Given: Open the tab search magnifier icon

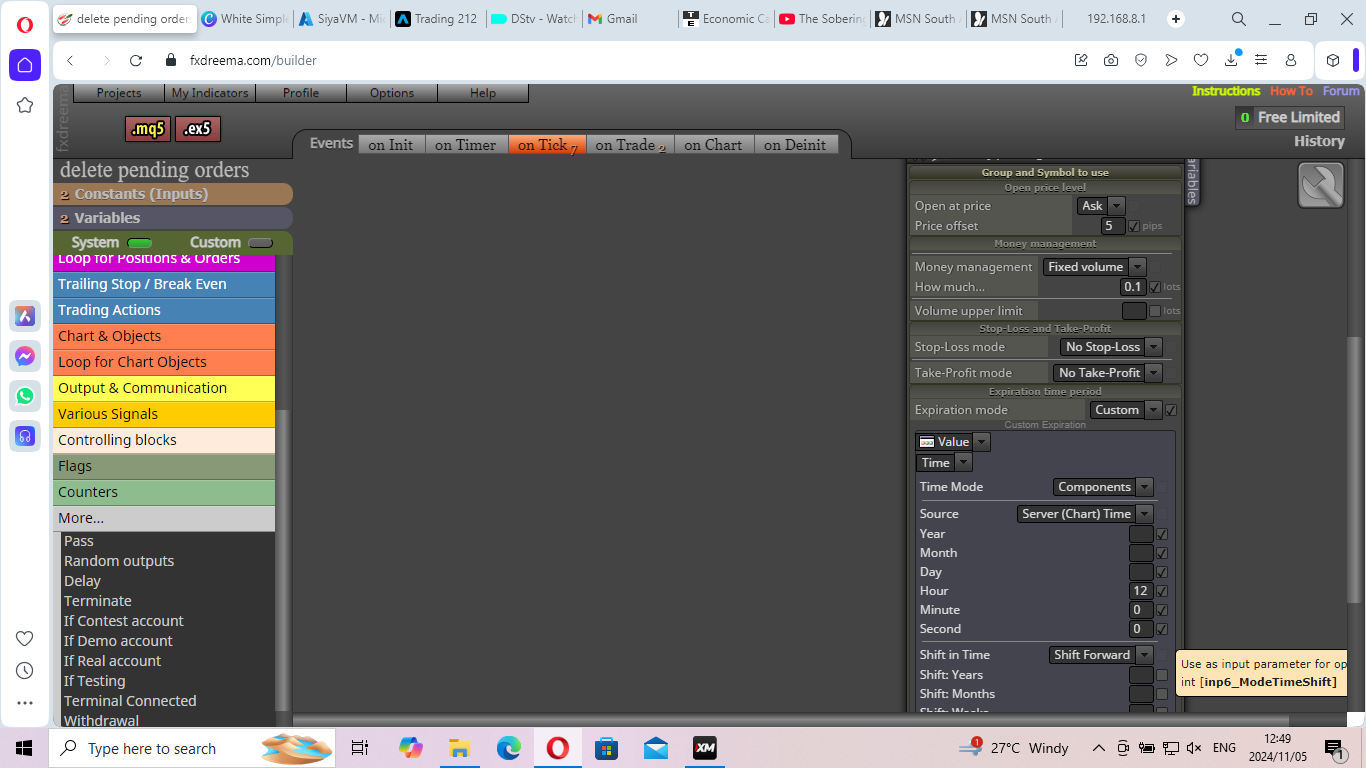Looking at the screenshot, I should 1238,19.
